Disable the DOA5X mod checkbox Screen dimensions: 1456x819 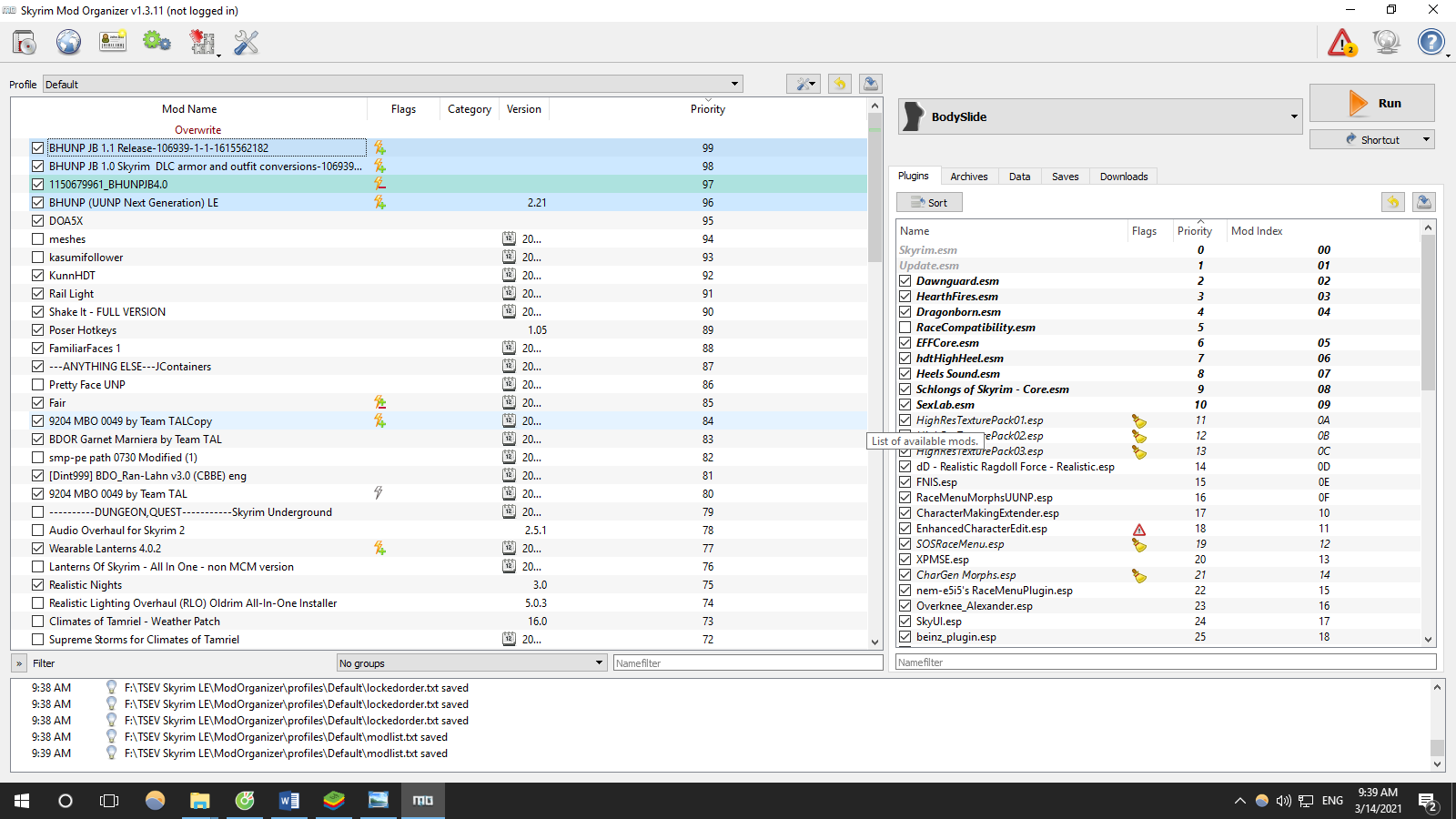(x=37, y=220)
